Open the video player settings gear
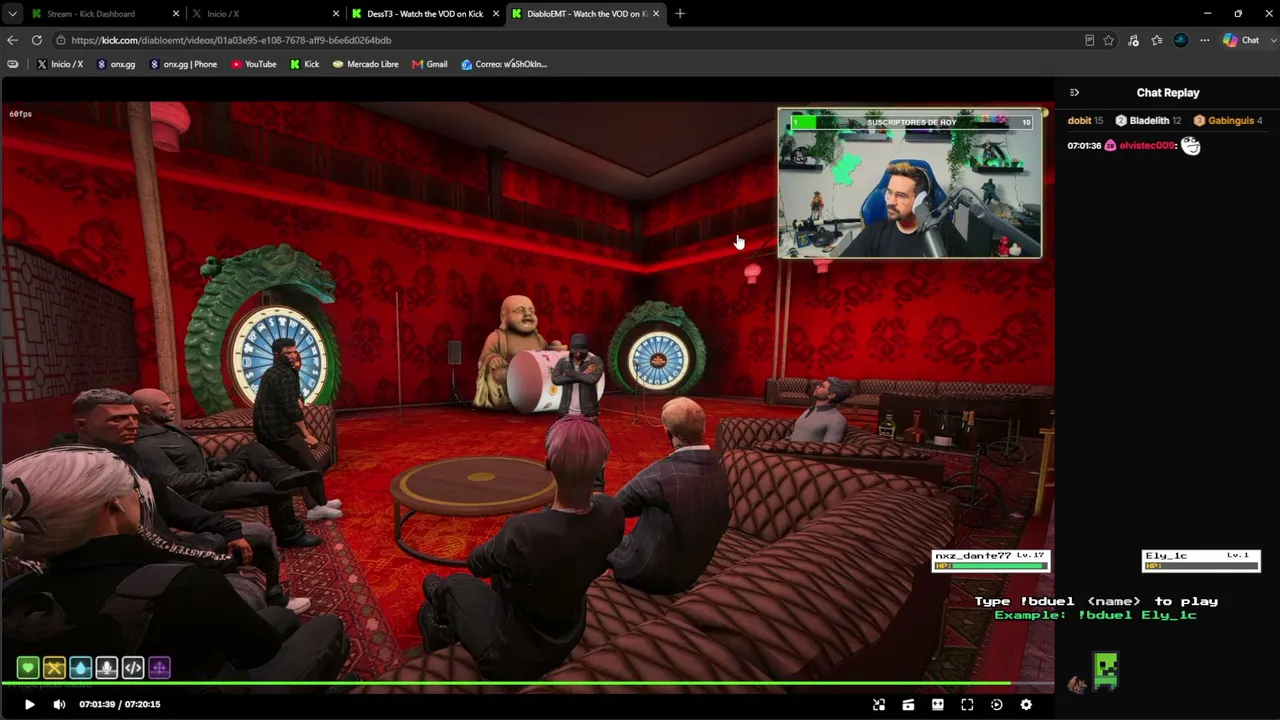This screenshot has height=720, width=1280. (1026, 705)
